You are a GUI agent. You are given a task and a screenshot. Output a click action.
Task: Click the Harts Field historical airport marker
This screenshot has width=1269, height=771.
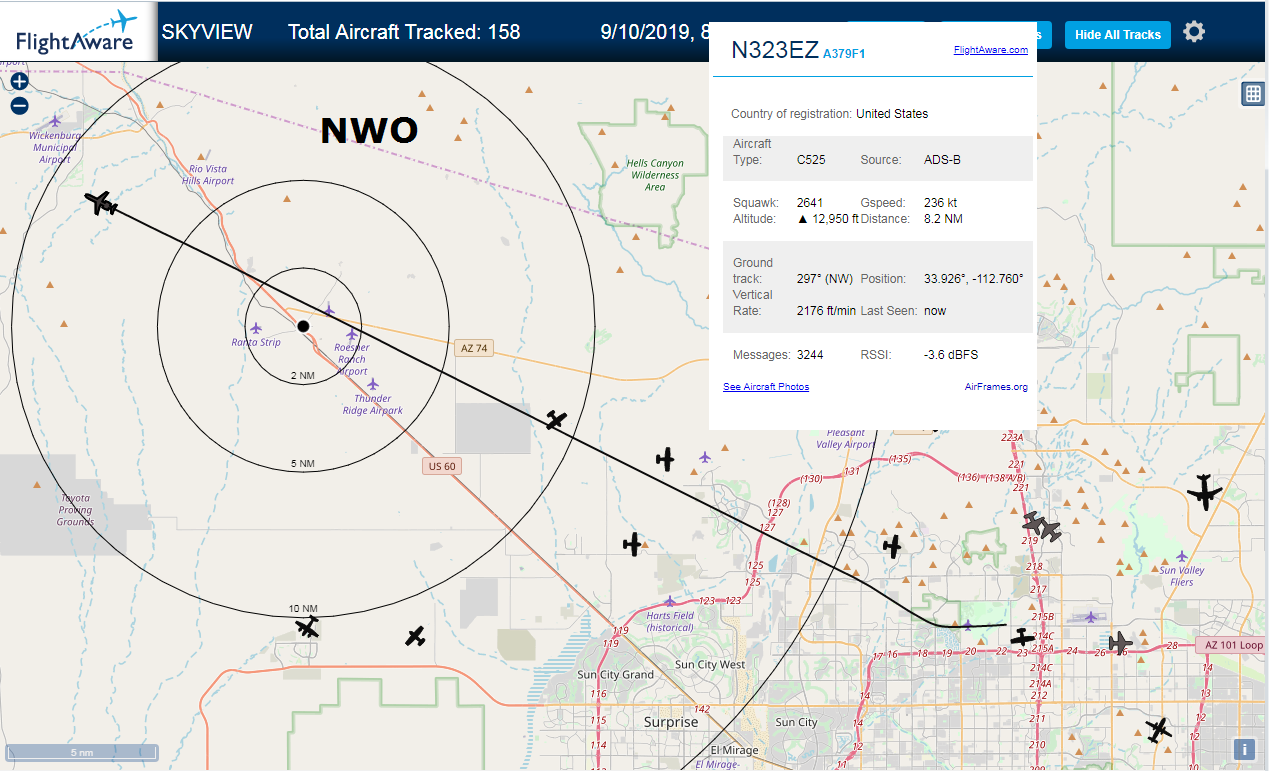pyautogui.click(x=669, y=602)
